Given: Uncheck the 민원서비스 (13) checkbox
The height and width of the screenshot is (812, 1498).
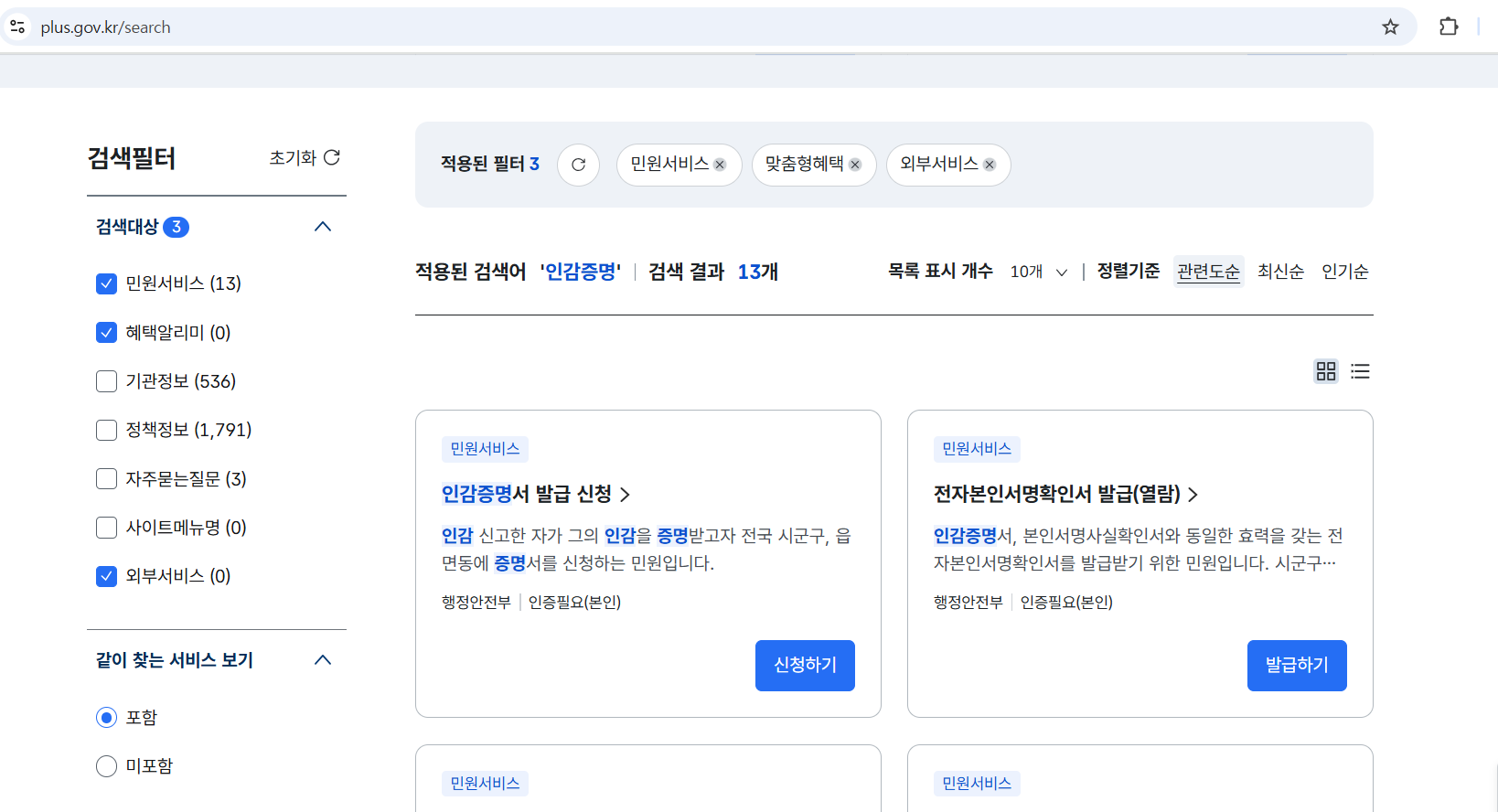Looking at the screenshot, I should click(106, 283).
